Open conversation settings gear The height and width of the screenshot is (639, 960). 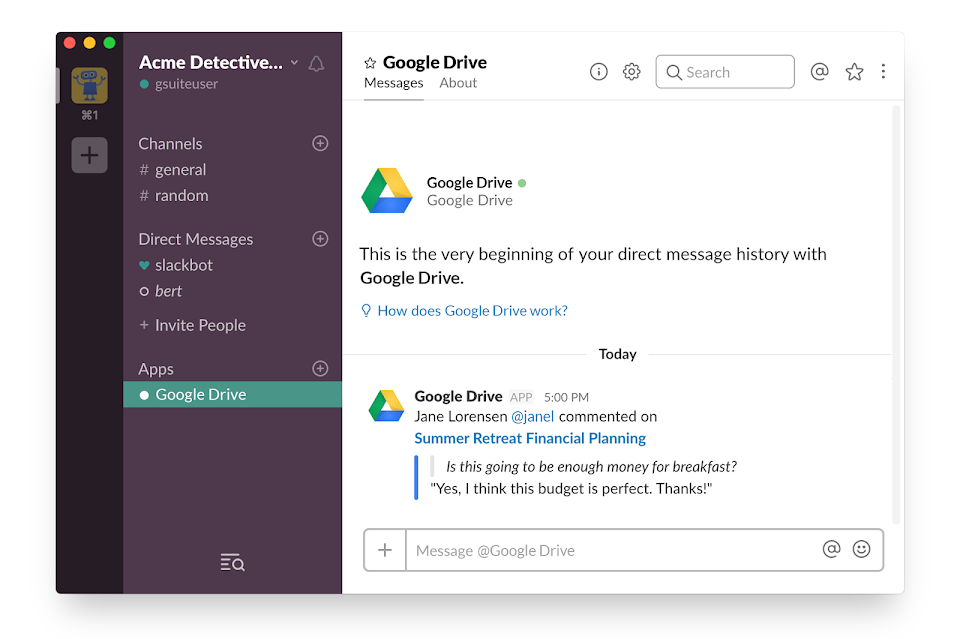(632, 72)
